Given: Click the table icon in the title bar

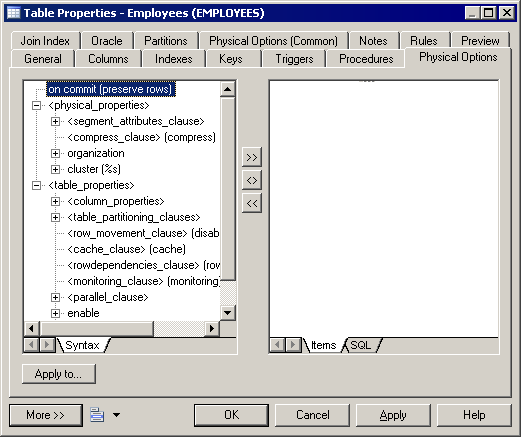Looking at the screenshot, I should pos(14,13).
